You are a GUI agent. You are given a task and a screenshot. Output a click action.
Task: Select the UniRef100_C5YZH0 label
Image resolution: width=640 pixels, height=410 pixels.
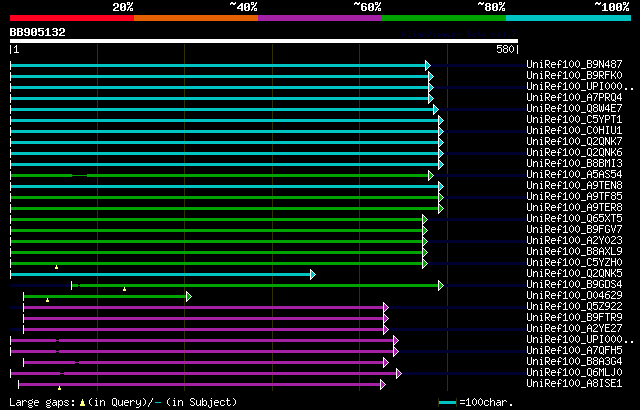574,263
